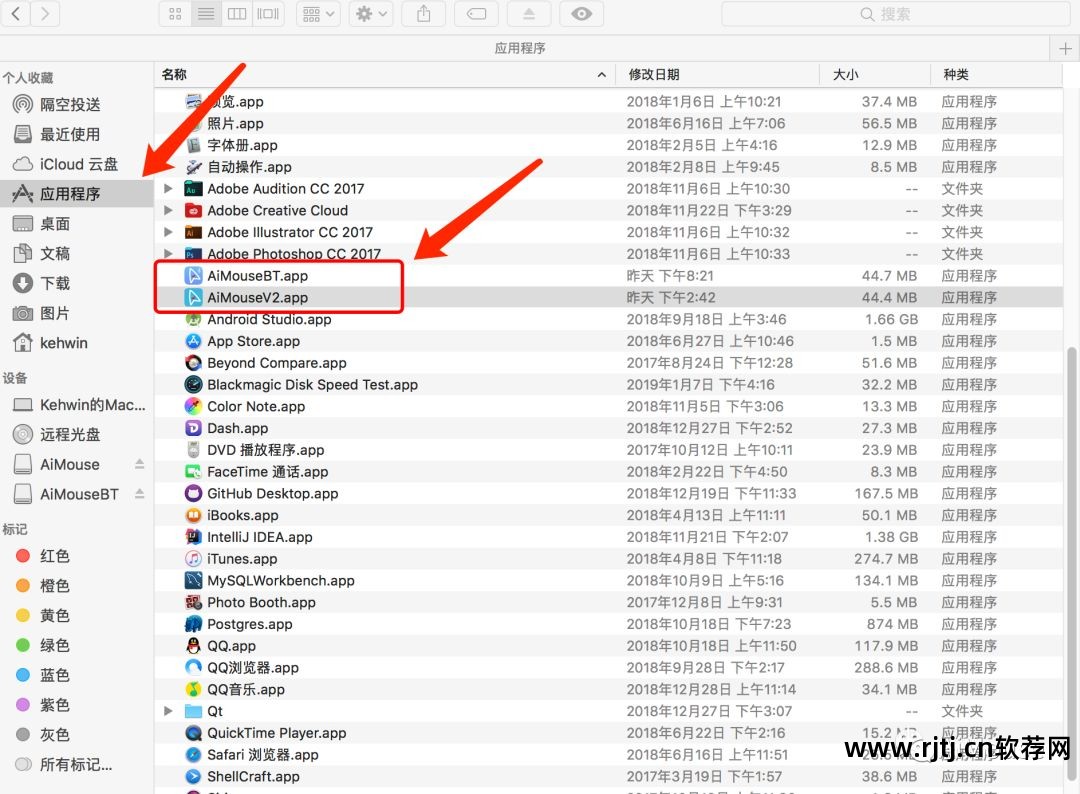Eject the AiMouseBT volume
This screenshot has width=1080, height=794.
click(x=140, y=494)
